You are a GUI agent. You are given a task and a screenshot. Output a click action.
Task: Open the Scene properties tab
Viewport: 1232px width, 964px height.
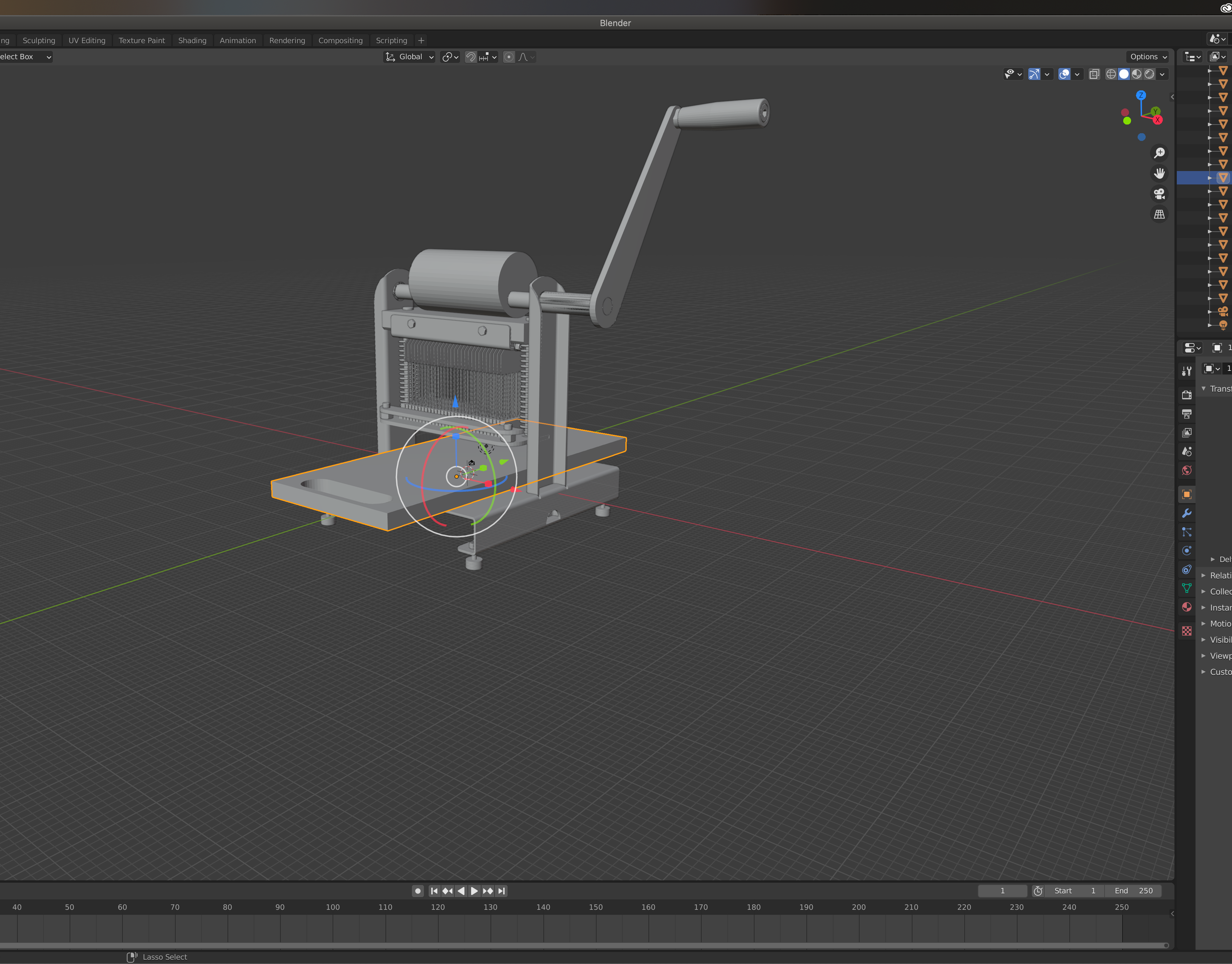tap(1186, 452)
